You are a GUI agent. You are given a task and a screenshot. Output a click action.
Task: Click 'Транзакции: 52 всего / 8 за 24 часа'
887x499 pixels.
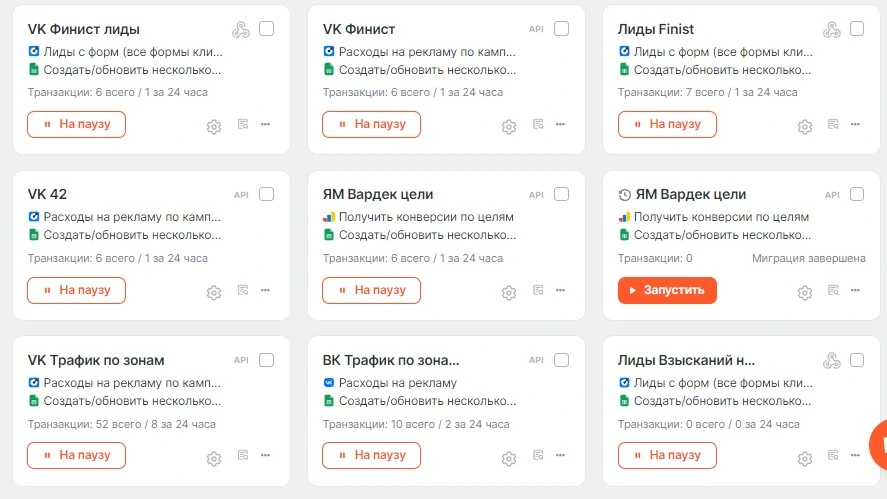tap(122, 424)
